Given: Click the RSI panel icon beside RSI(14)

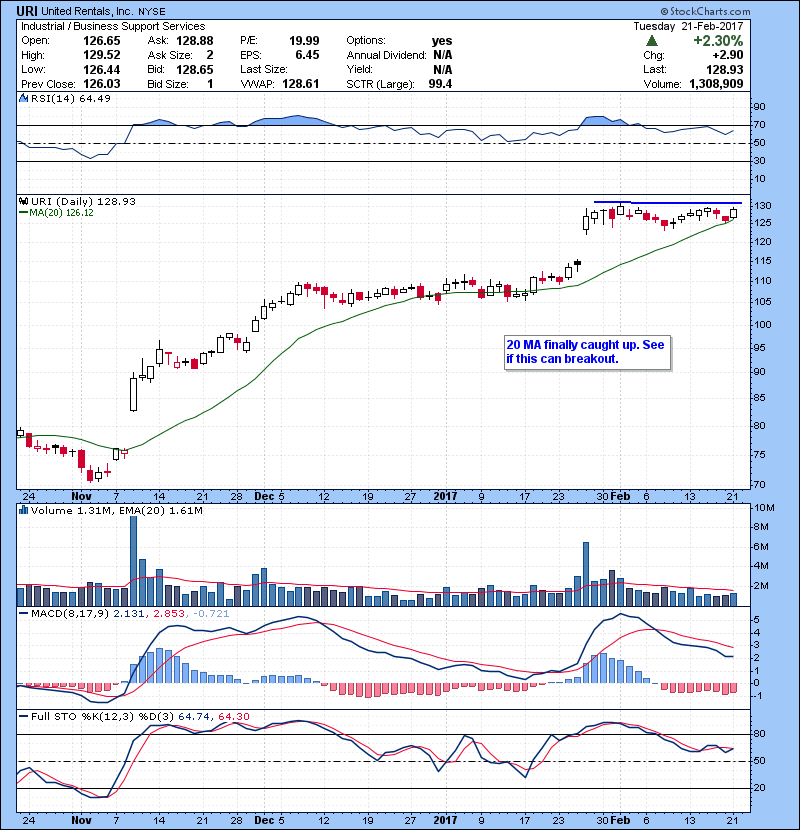Looking at the screenshot, I should tap(23, 98).
